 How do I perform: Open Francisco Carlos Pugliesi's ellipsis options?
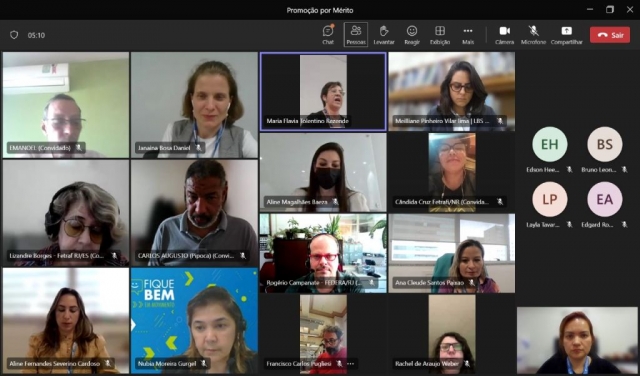tap(351, 363)
